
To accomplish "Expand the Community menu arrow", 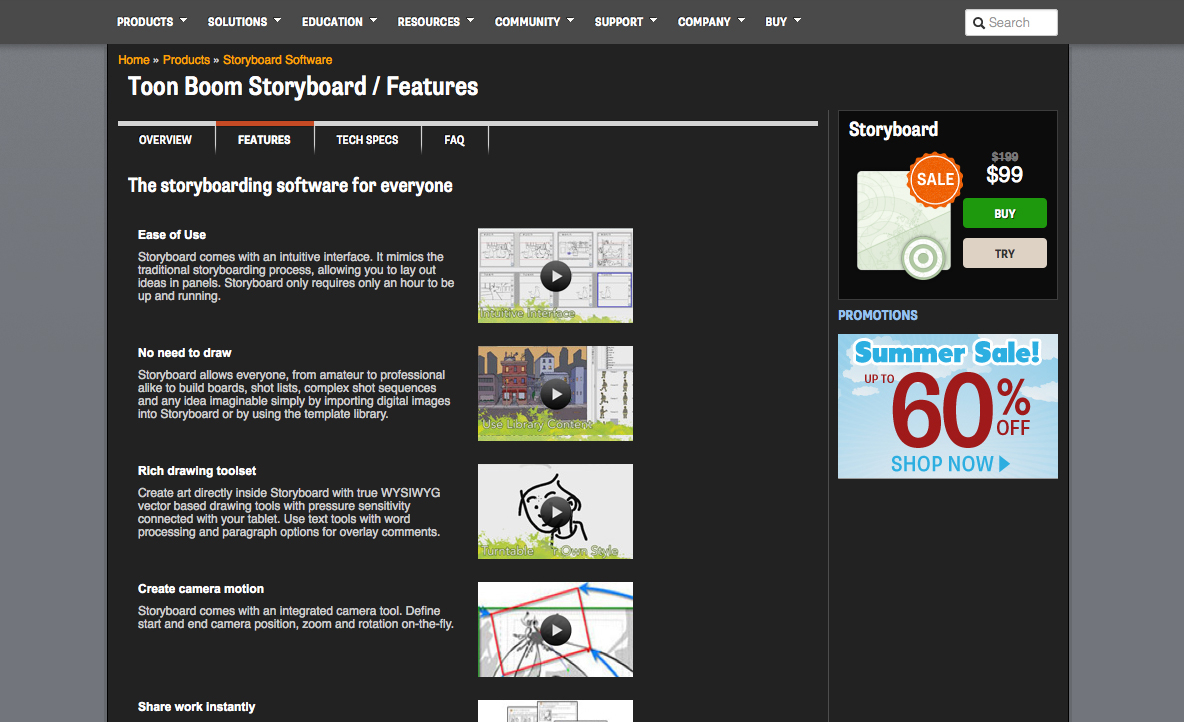I will (570, 20).
